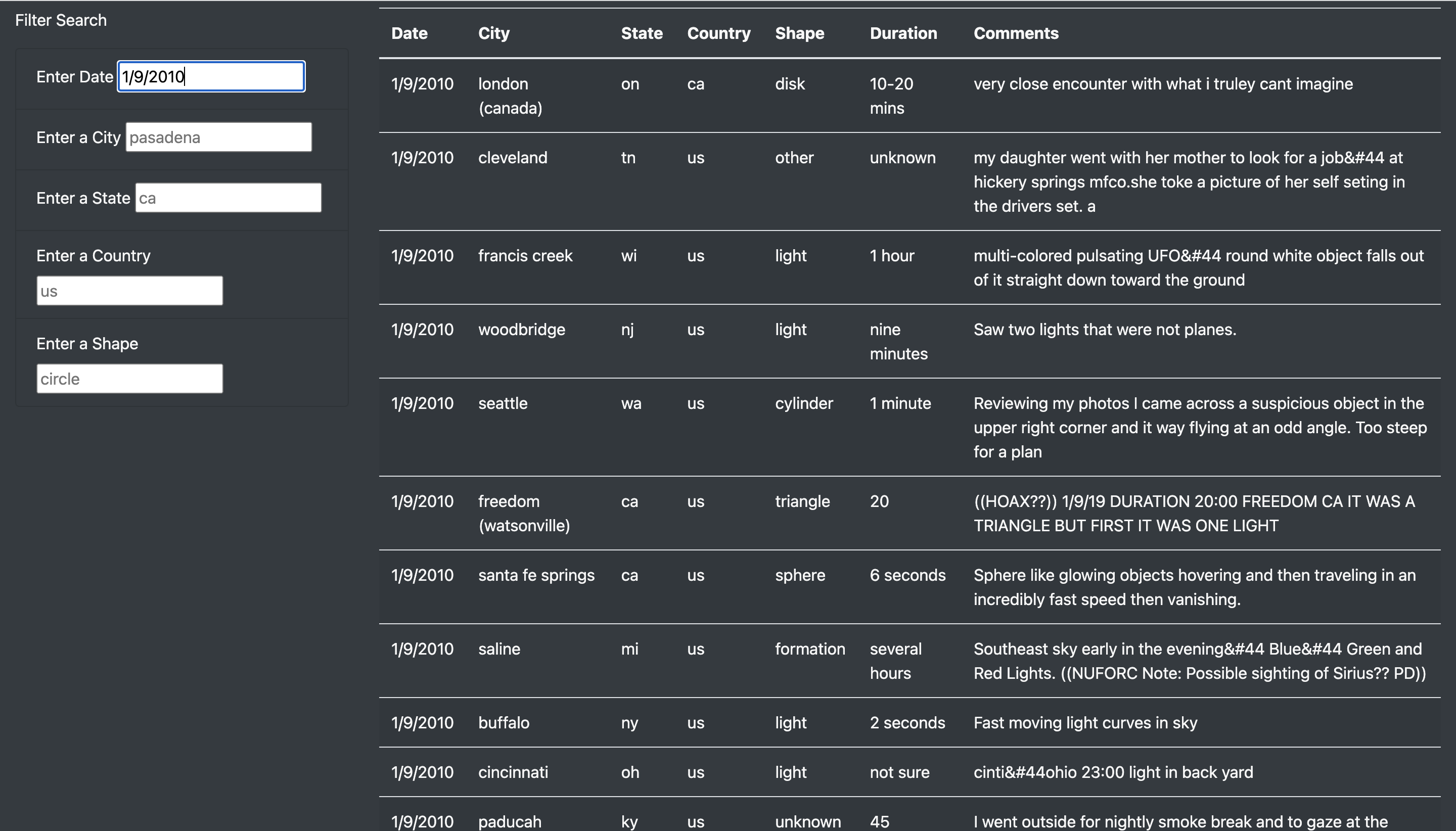
Task: Click the City column header
Action: tap(494, 33)
